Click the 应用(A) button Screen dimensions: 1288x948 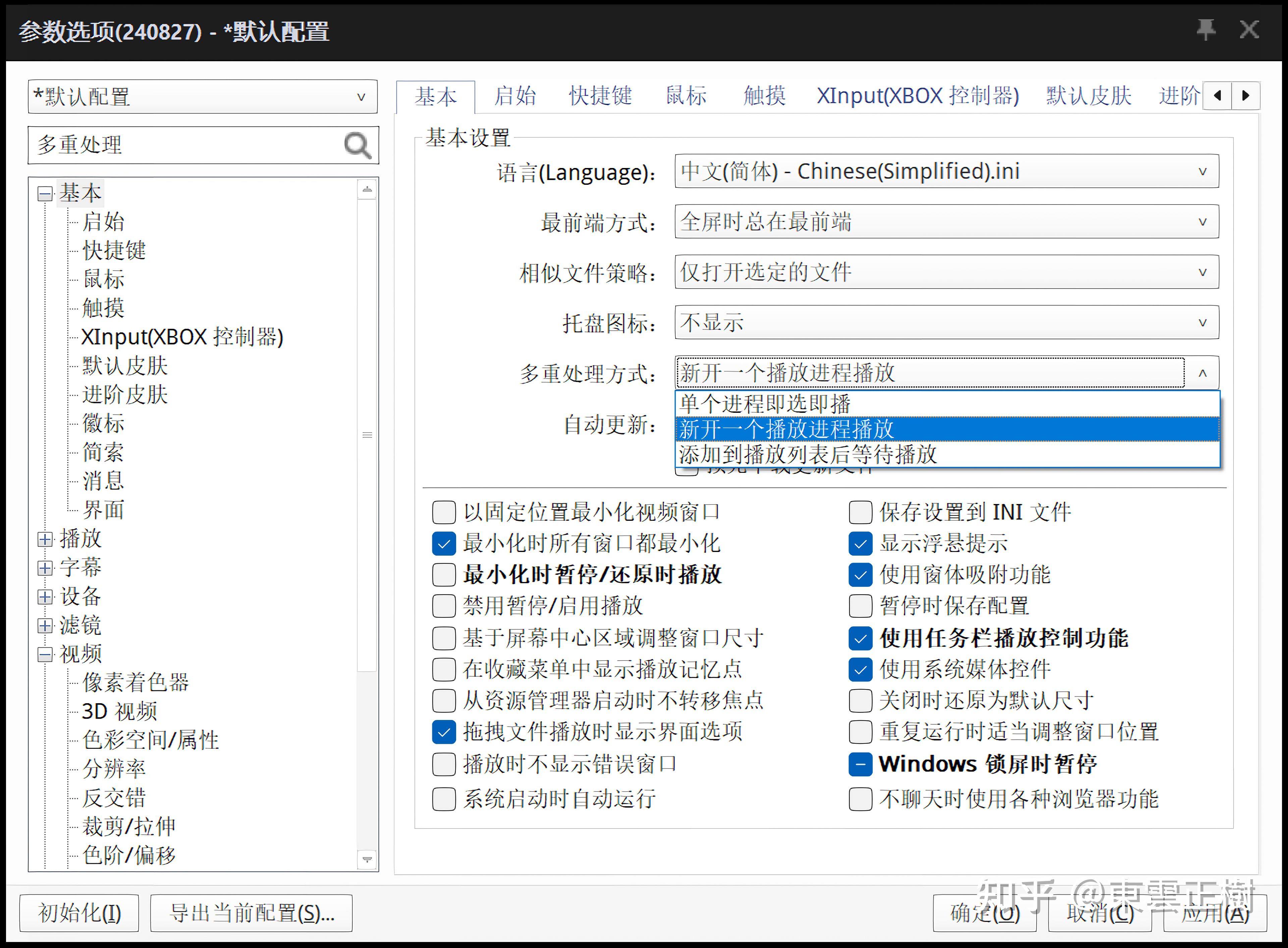pyautogui.click(x=1215, y=913)
